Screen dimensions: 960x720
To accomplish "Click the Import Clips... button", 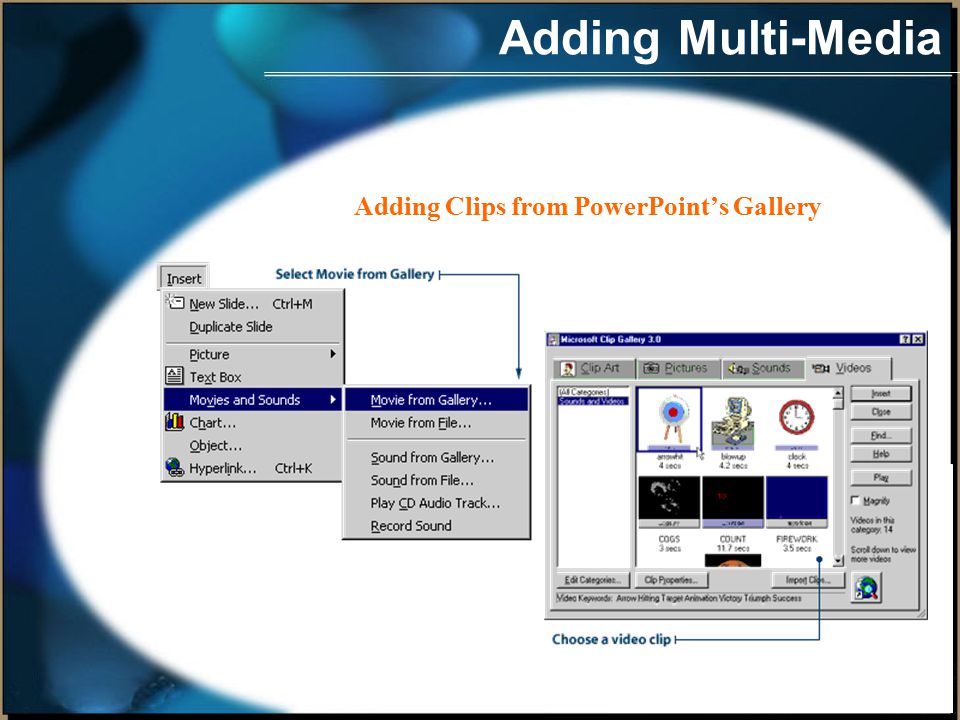I will tap(808, 580).
